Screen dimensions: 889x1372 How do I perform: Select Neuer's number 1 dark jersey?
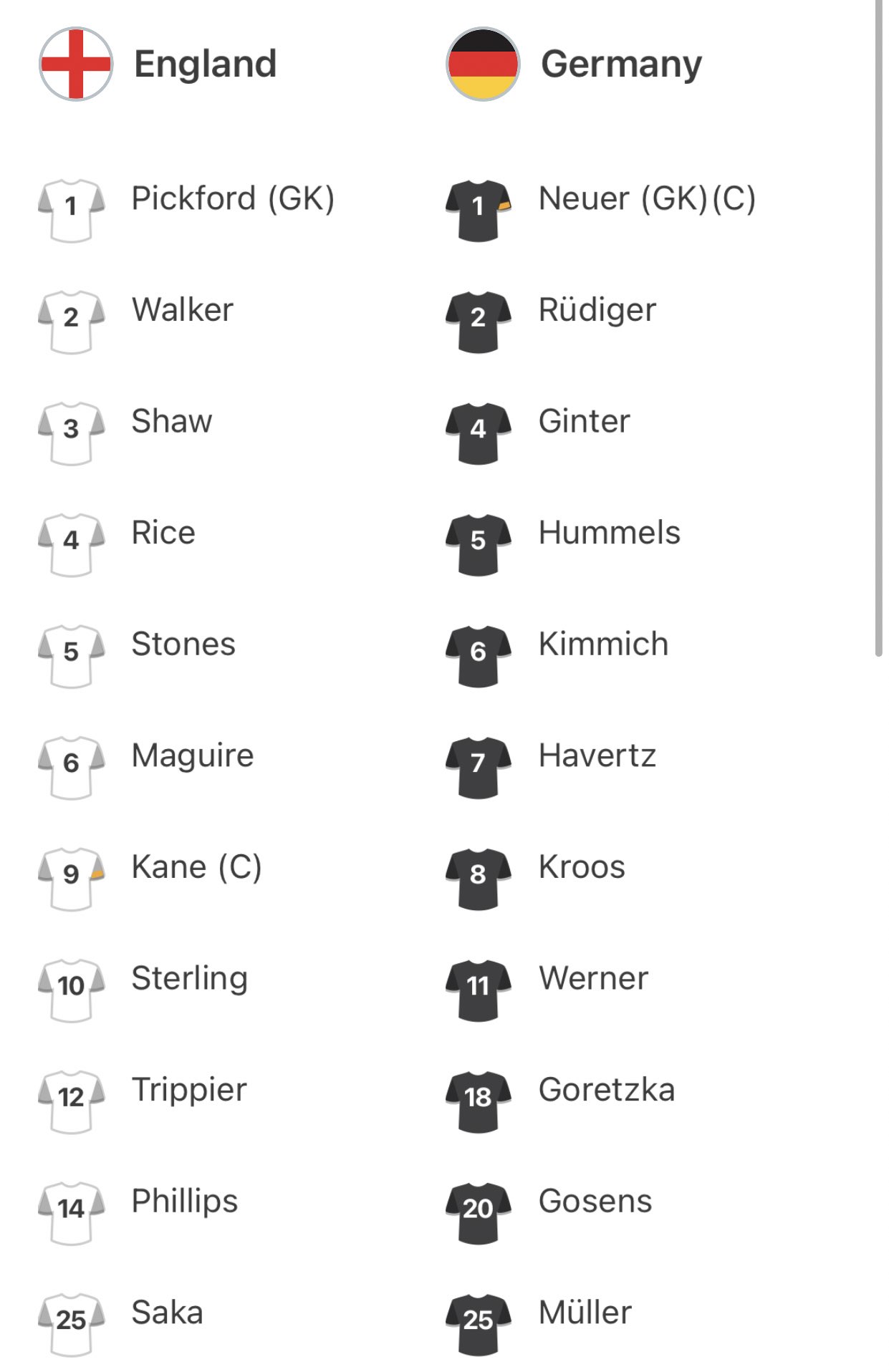coord(478,211)
